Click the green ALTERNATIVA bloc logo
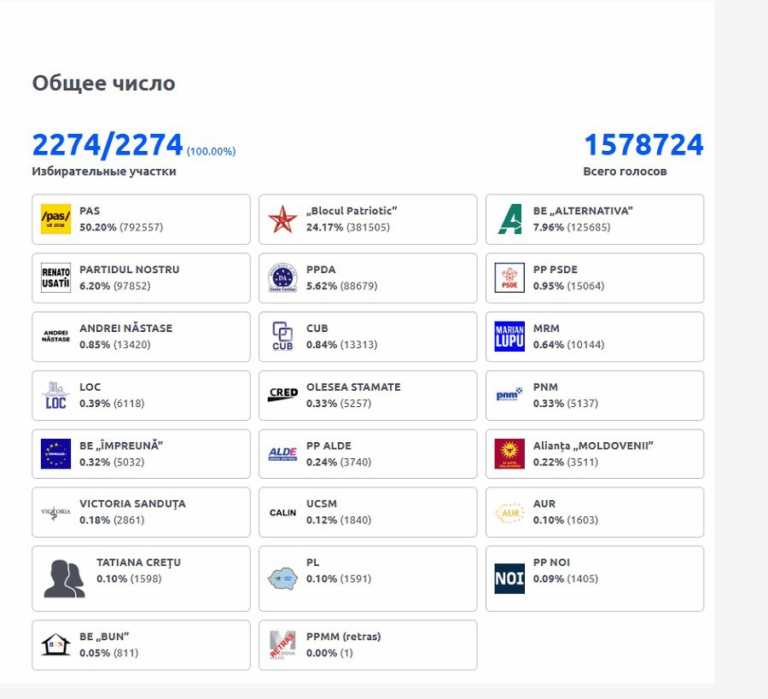 coord(509,219)
